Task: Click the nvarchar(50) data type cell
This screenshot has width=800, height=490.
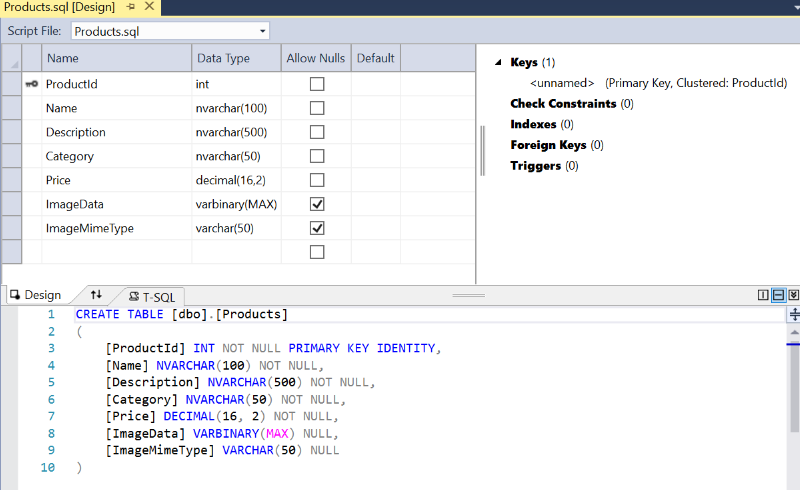Action: click(236, 156)
